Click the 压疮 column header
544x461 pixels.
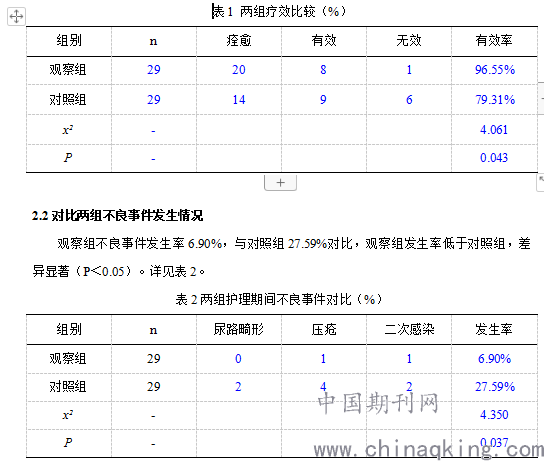coord(324,329)
